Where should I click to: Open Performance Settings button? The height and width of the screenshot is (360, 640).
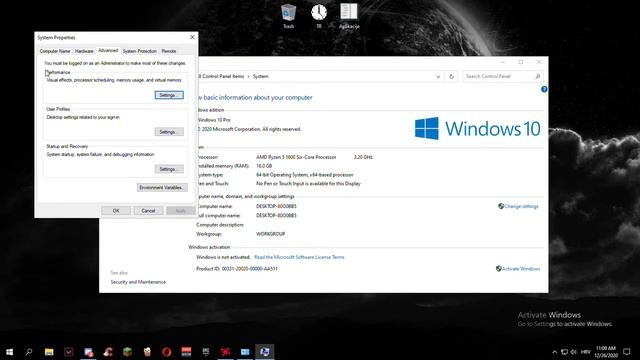[169, 95]
